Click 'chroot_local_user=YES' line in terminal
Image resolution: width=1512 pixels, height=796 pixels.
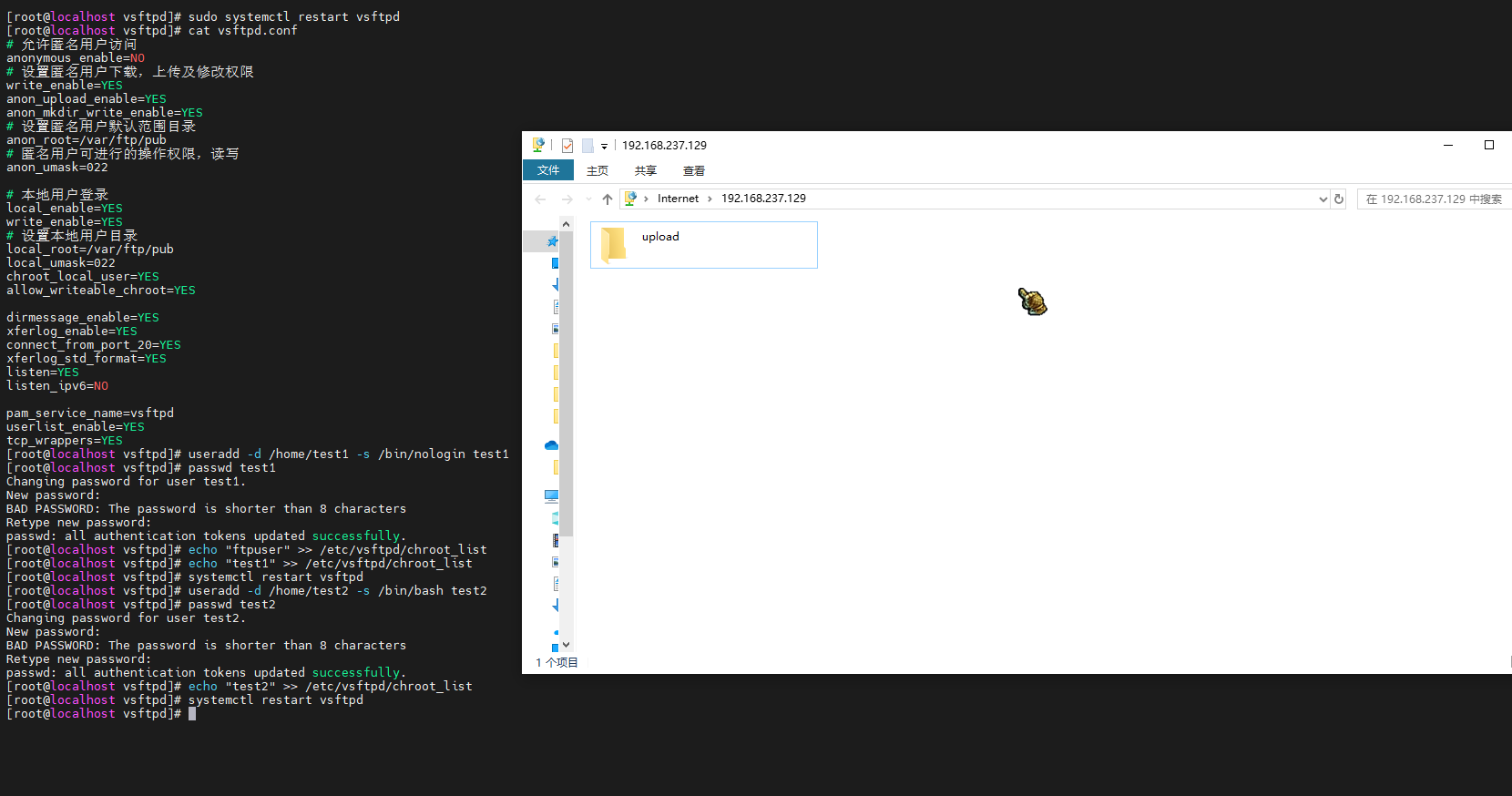click(x=83, y=277)
